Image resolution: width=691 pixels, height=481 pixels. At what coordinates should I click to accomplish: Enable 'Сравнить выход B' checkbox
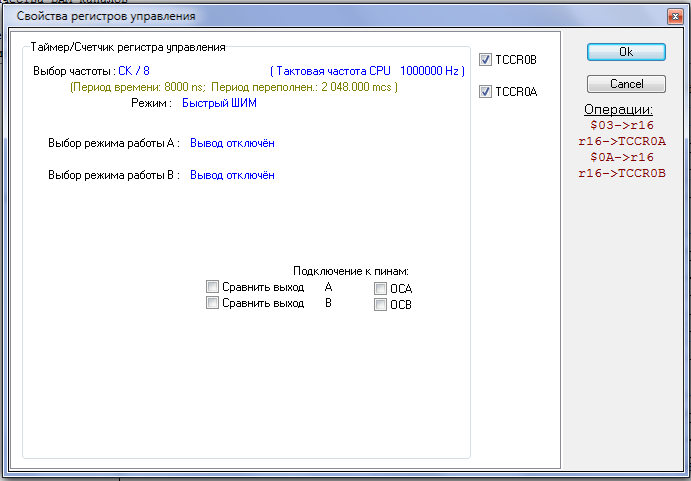212,303
